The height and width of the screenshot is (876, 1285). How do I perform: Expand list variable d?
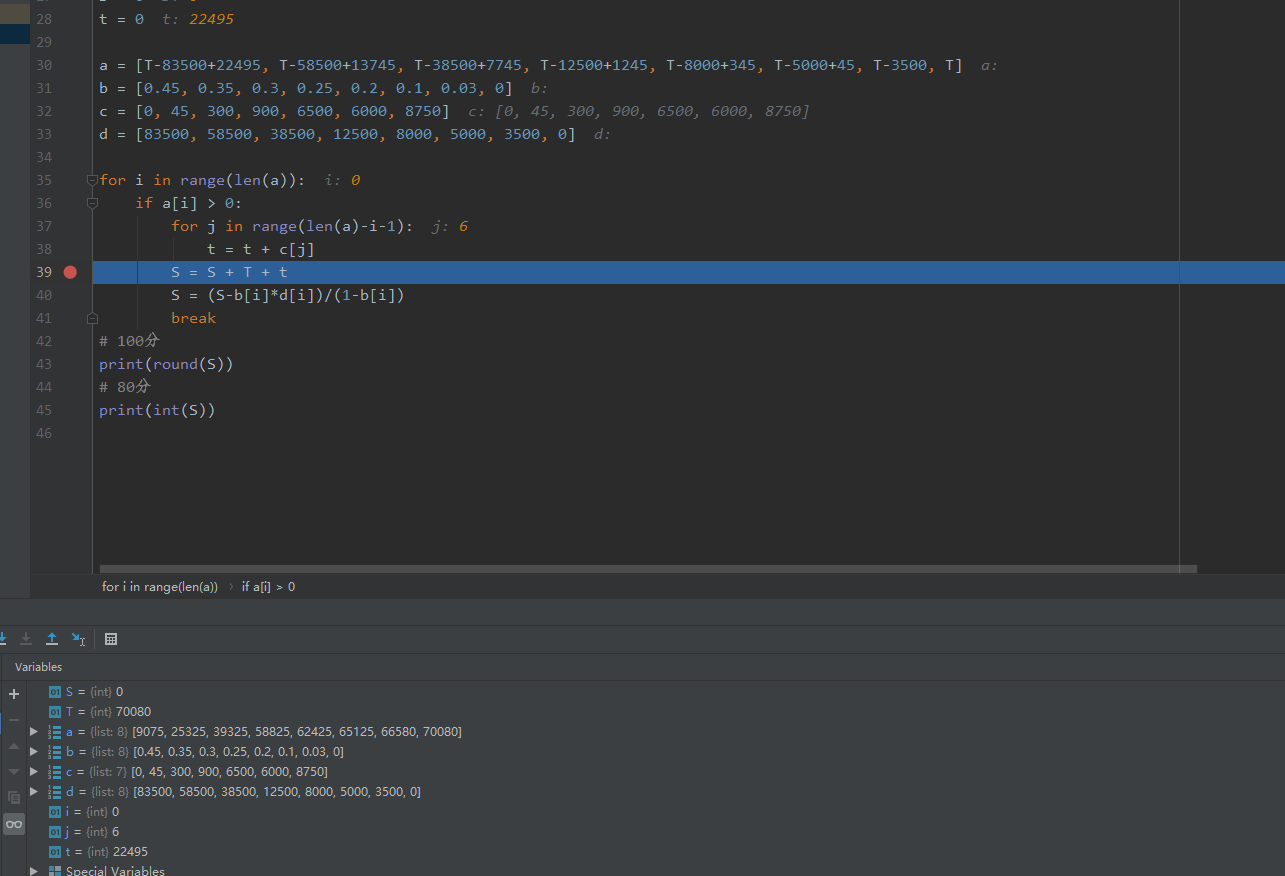coord(34,792)
